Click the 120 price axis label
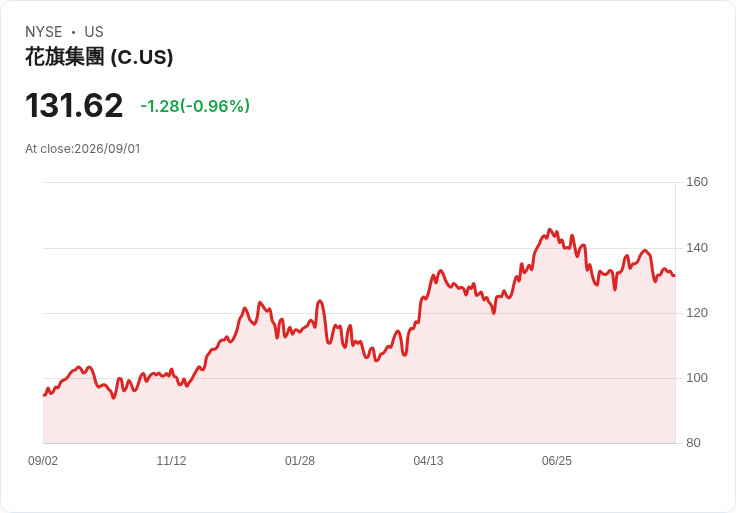Screen dimensions: 736x513 point(697,313)
